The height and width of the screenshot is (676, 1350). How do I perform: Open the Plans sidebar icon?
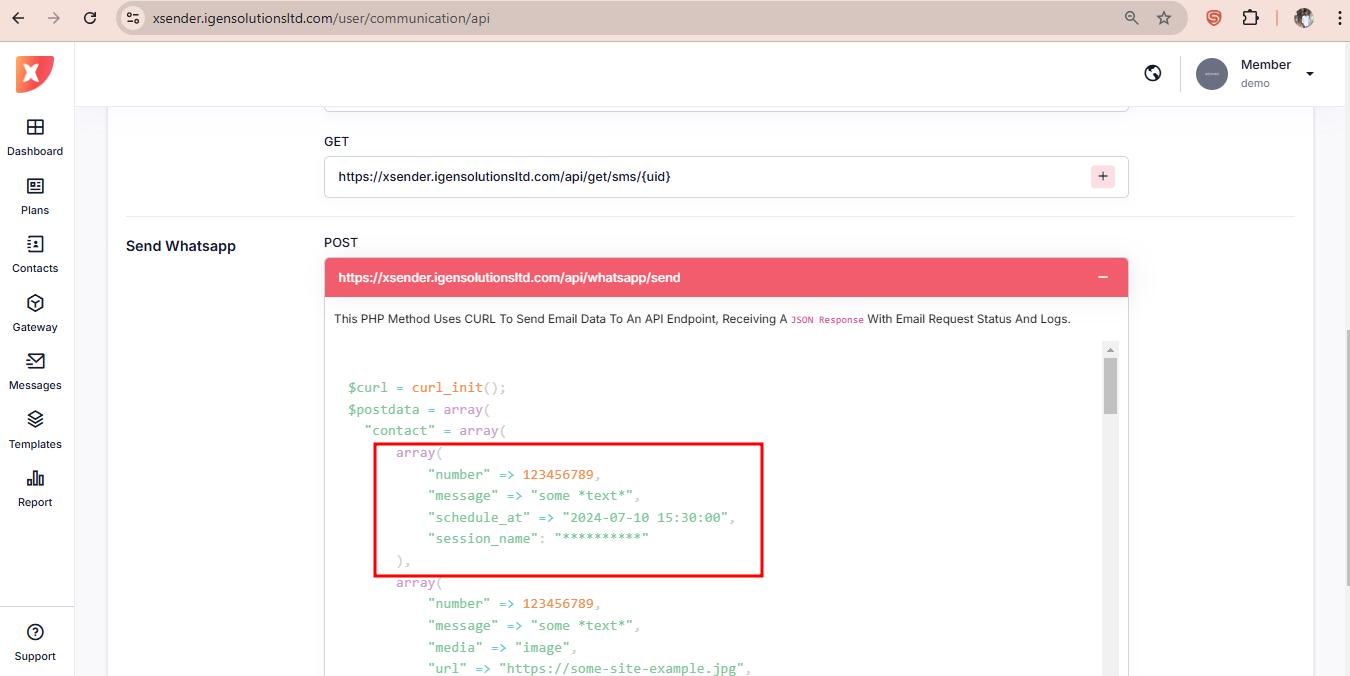pos(35,187)
